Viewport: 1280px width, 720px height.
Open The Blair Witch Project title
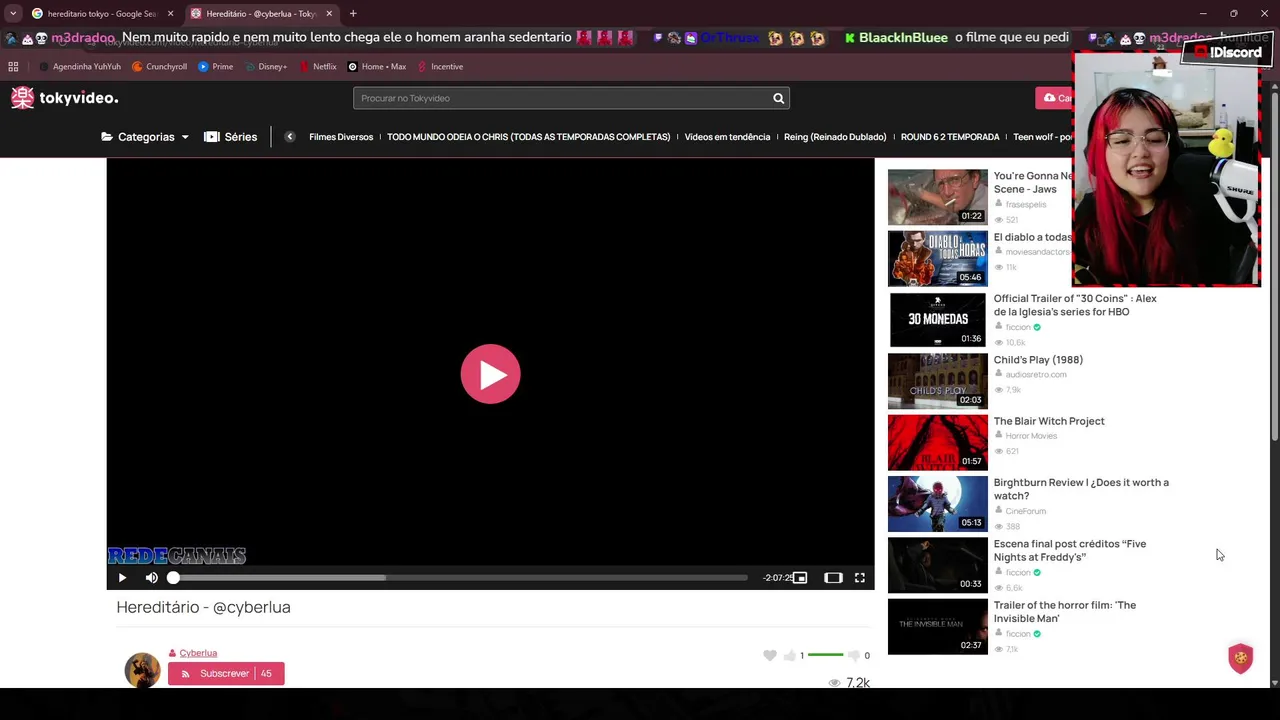click(1049, 421)
